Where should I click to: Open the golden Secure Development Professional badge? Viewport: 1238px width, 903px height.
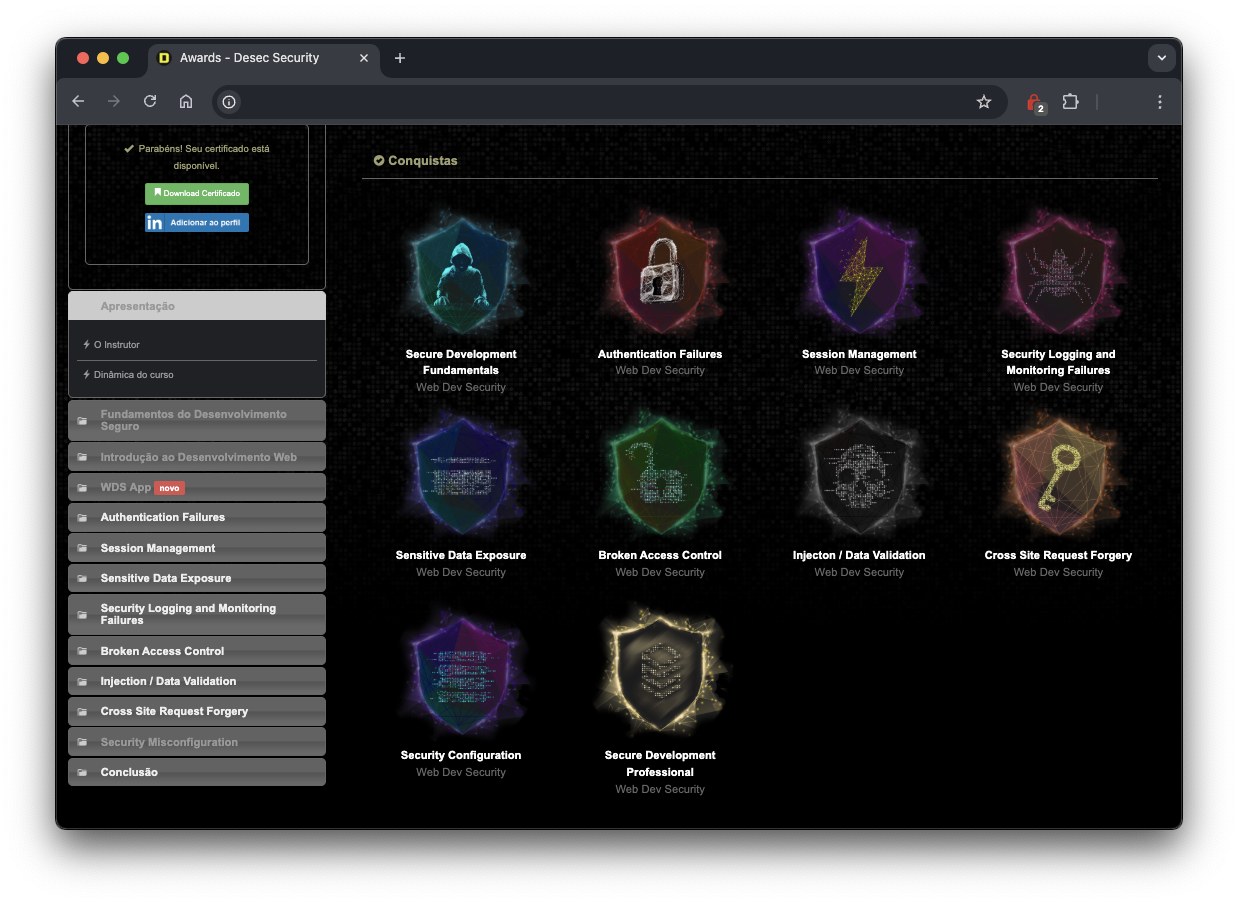tap(659, 674)
